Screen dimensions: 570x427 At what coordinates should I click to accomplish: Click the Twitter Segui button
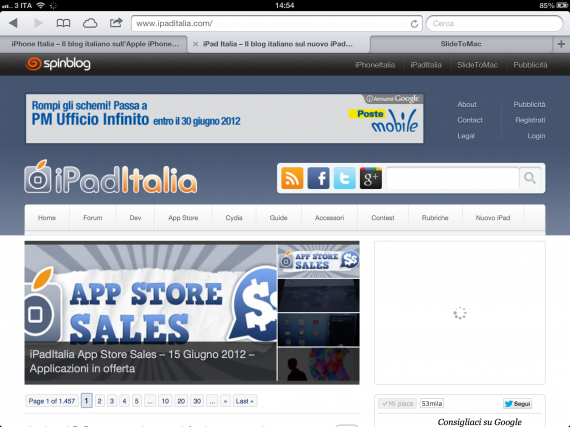518,404
